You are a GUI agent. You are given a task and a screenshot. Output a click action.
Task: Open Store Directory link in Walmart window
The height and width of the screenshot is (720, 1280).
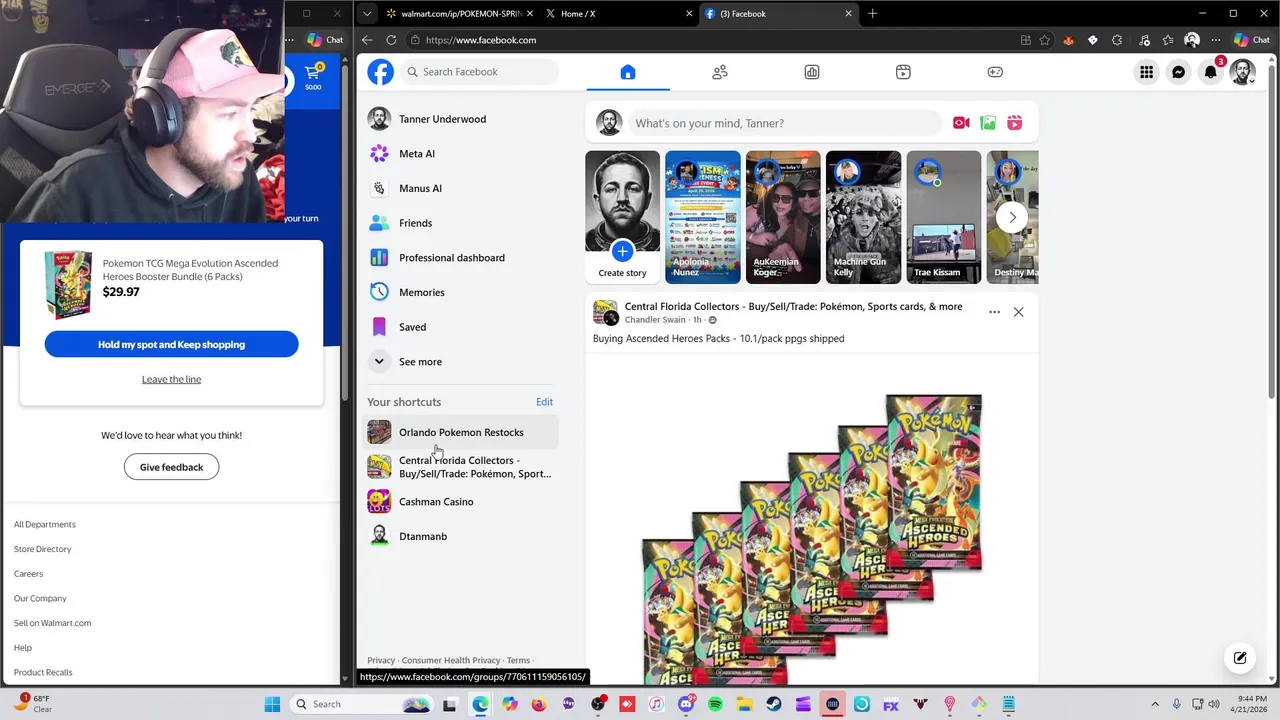(43, 549)
